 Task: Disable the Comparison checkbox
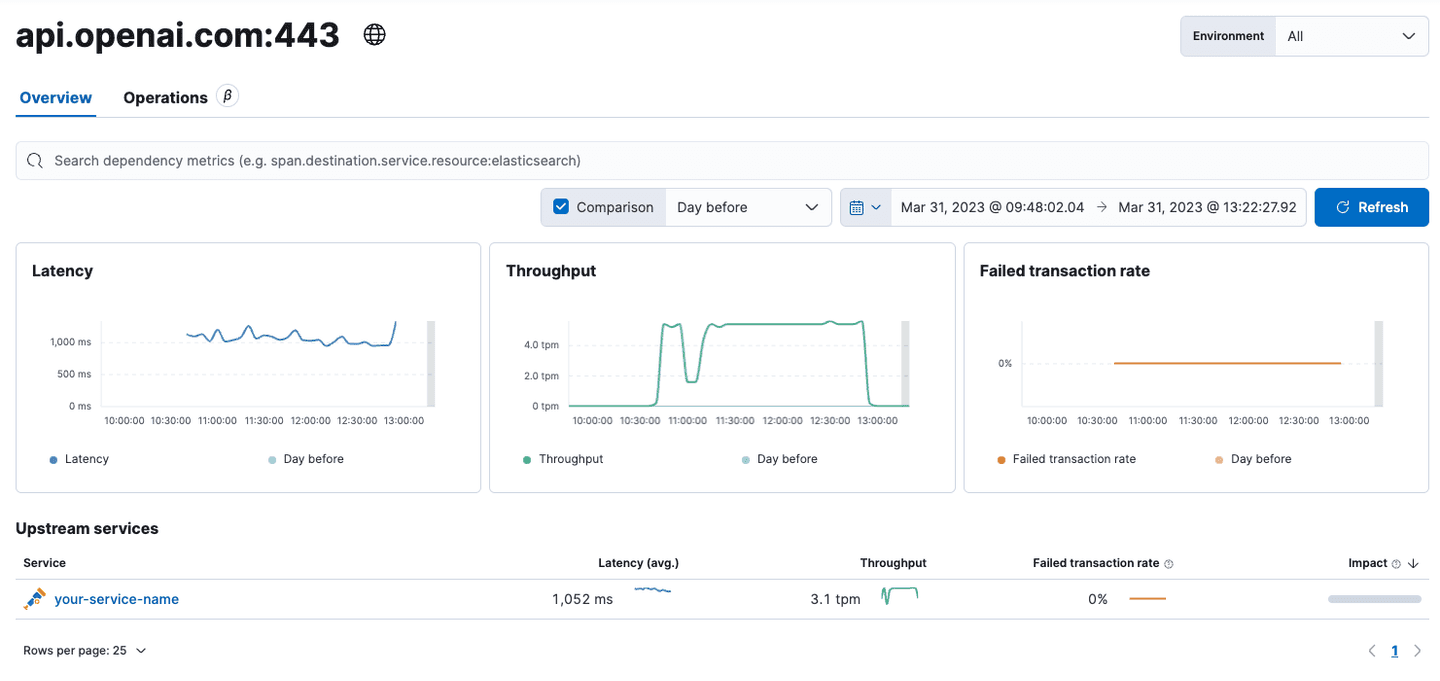pos(562,207)
